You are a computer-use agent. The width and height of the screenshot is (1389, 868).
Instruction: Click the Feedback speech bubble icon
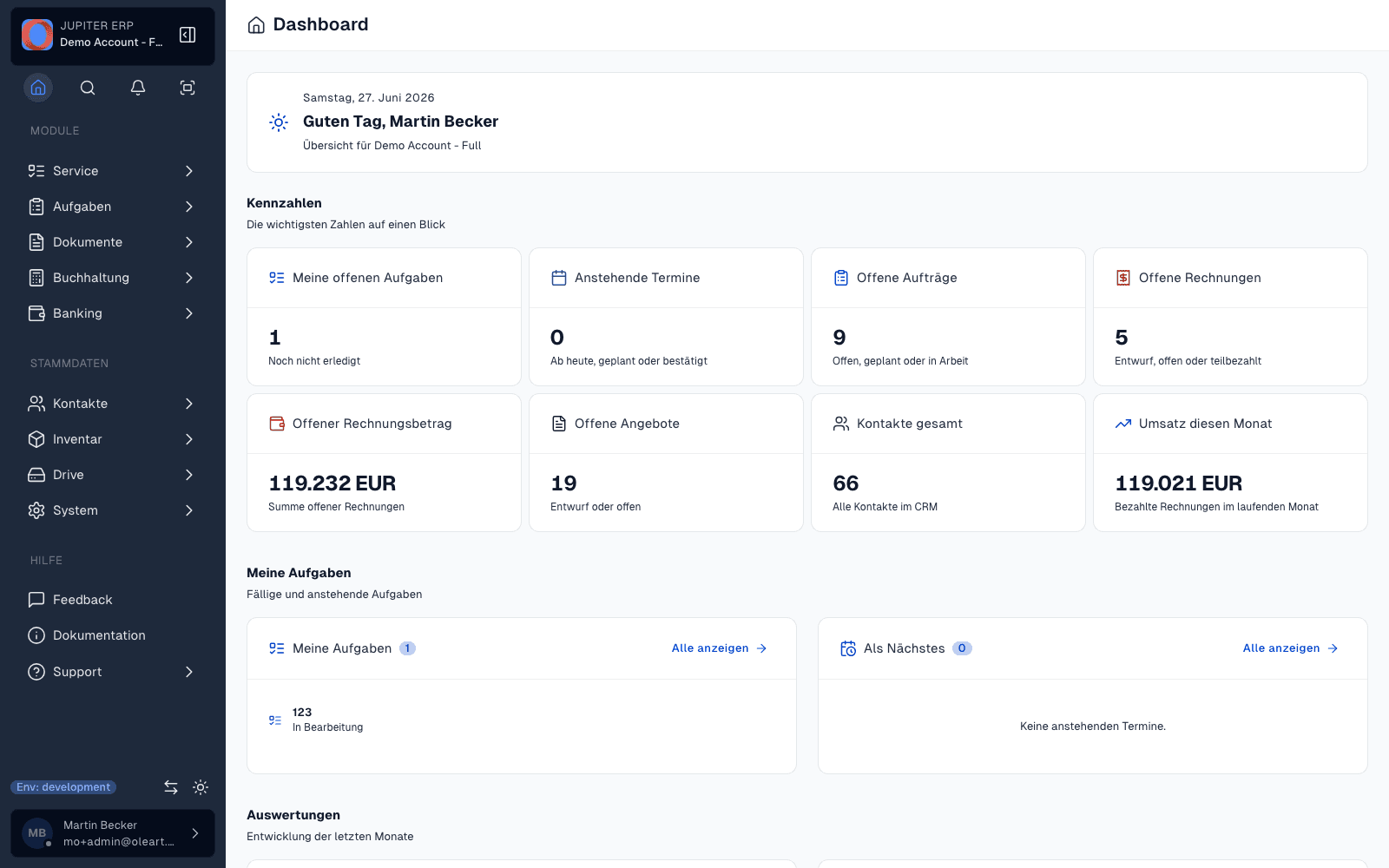[x=36, y=600]
